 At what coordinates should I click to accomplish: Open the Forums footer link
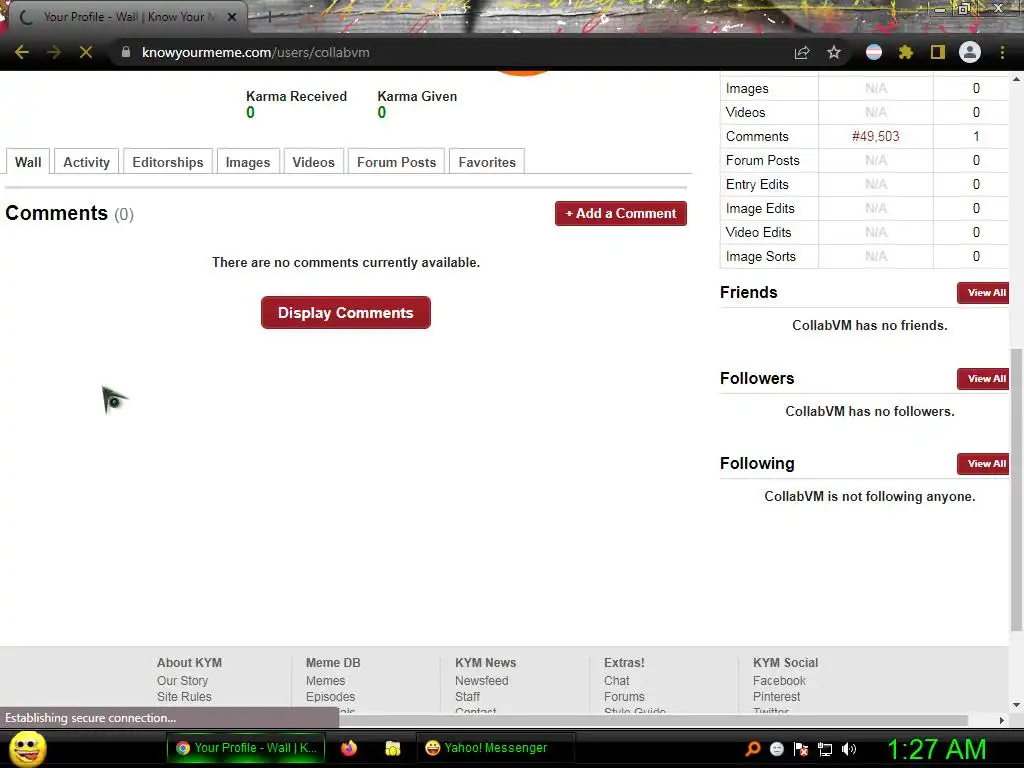[624, 697]
